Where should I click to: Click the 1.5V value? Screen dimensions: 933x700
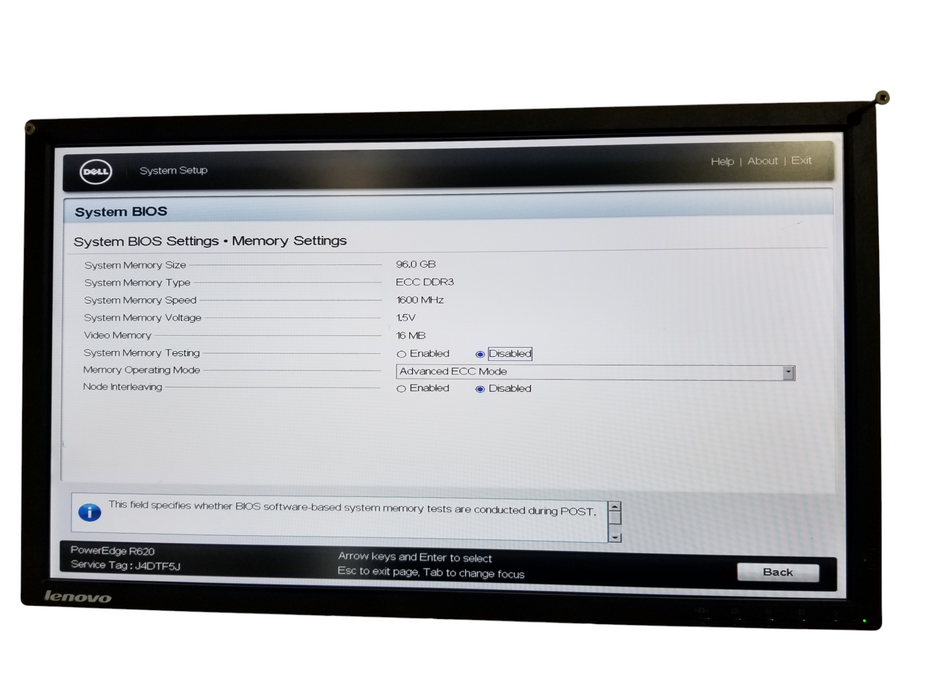point(406,318)
